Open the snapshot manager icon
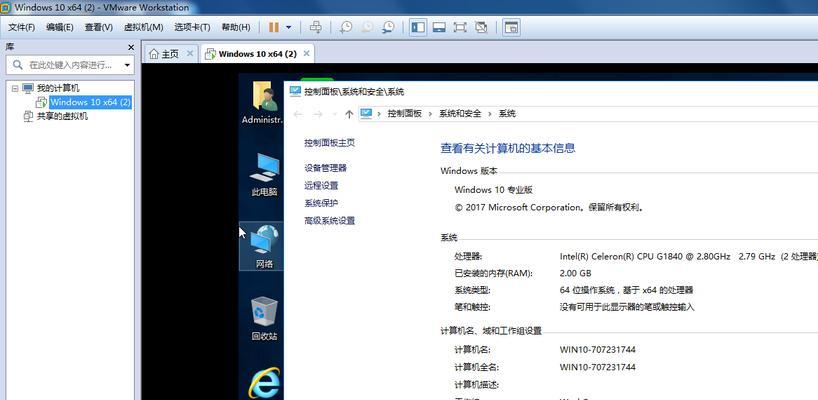This screenshot has width=818, height=400. [388, 27]
